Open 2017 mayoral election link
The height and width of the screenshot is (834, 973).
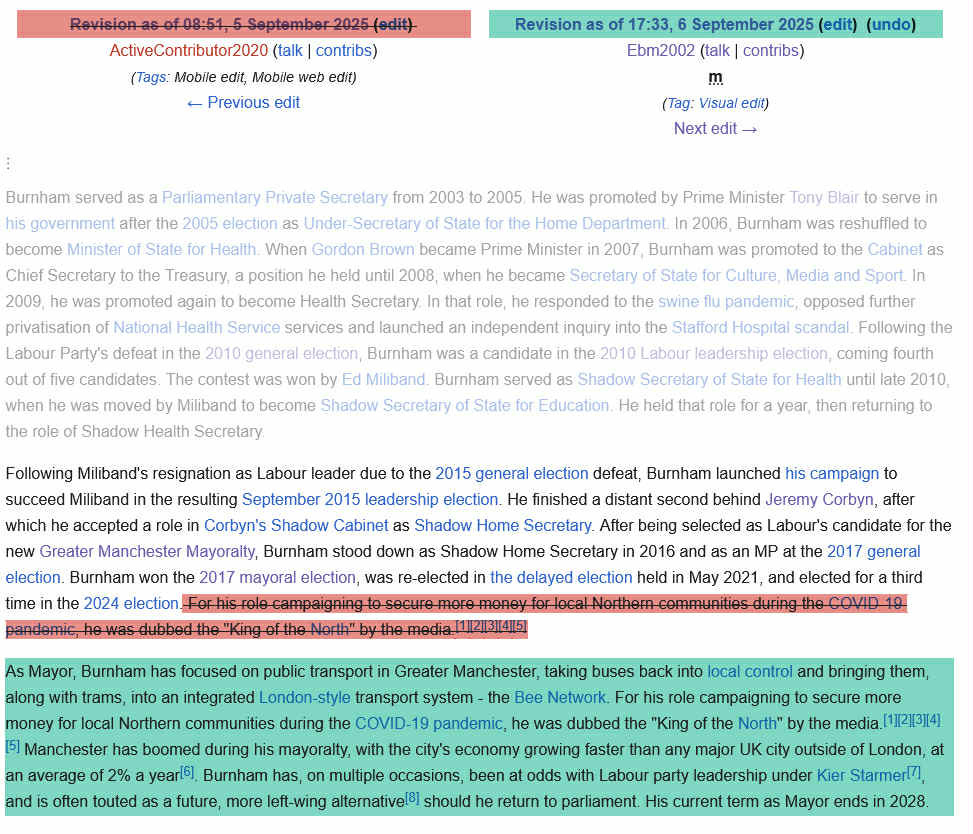[277, 578]
